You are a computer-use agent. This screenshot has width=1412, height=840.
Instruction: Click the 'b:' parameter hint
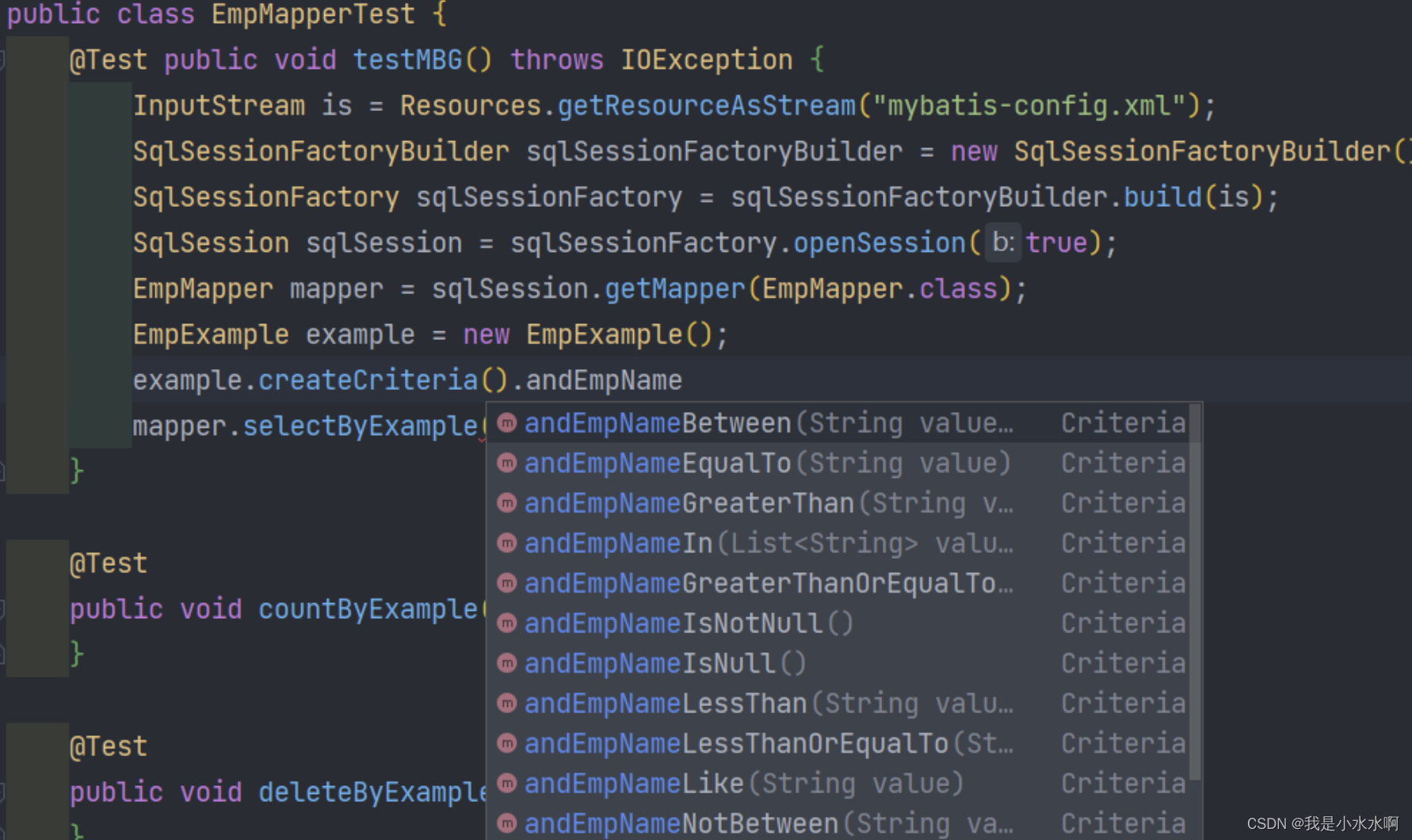point(1003,242)
